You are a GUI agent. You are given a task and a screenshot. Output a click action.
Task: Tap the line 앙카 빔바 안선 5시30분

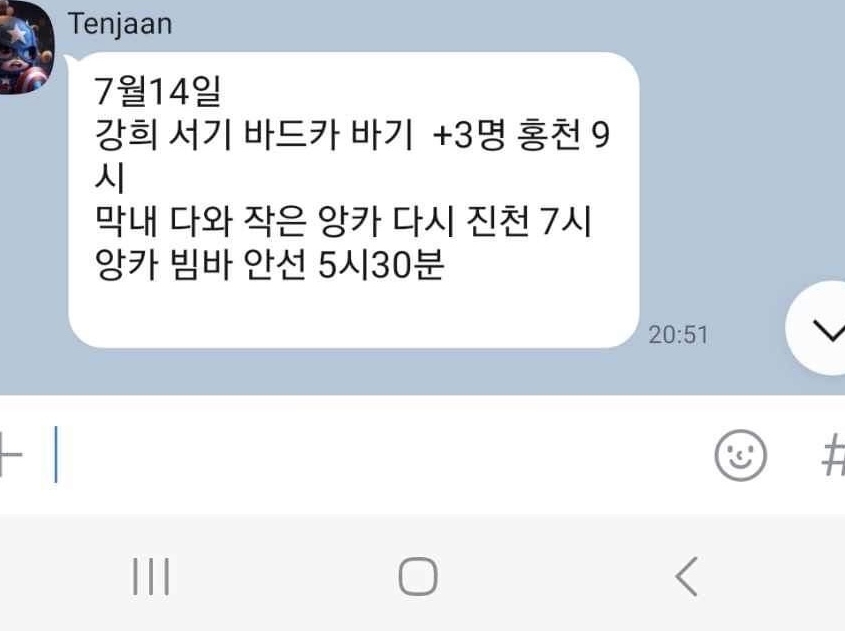(269, 264)
